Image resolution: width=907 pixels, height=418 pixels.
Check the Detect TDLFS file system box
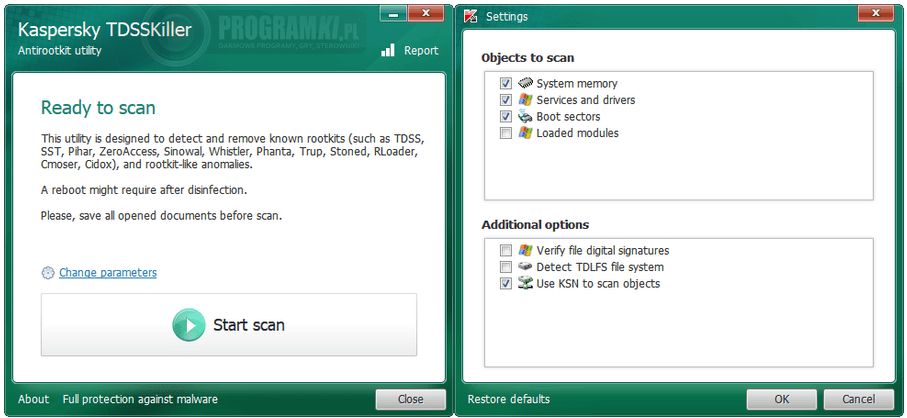(x=506, y=268)
